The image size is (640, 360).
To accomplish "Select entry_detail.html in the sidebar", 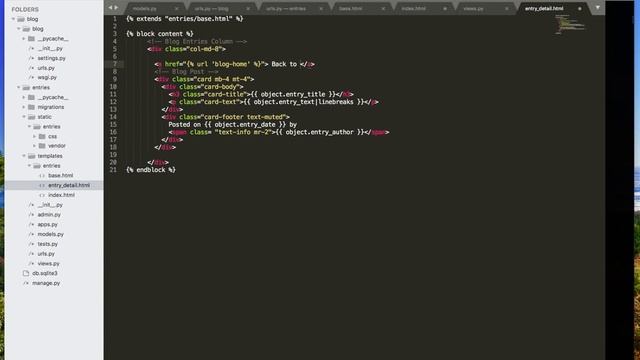I will (x=69, y=185).
